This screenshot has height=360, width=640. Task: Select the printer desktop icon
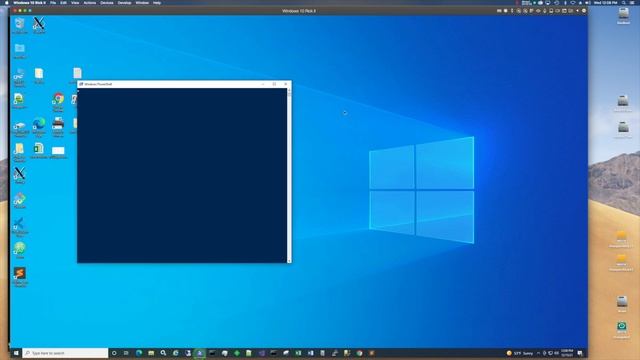[x=58, y=127]
